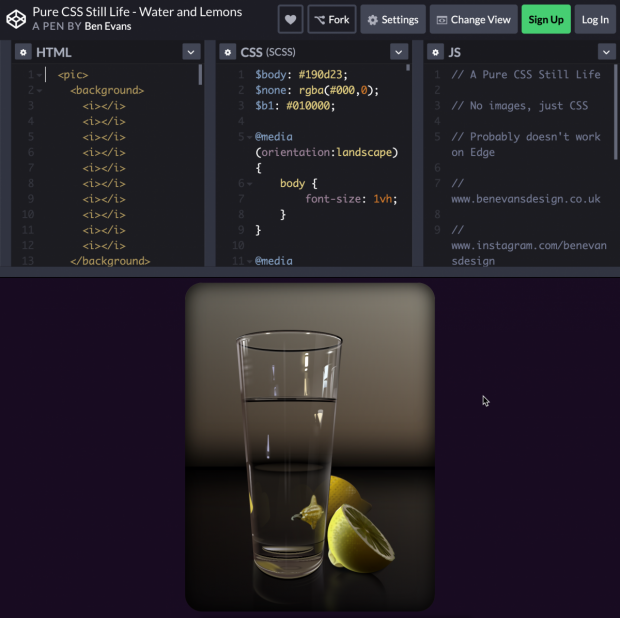Click the '// A Pure CSS Still Life' comment
Viewport: 620px width, 618px height.
[525, 75]
